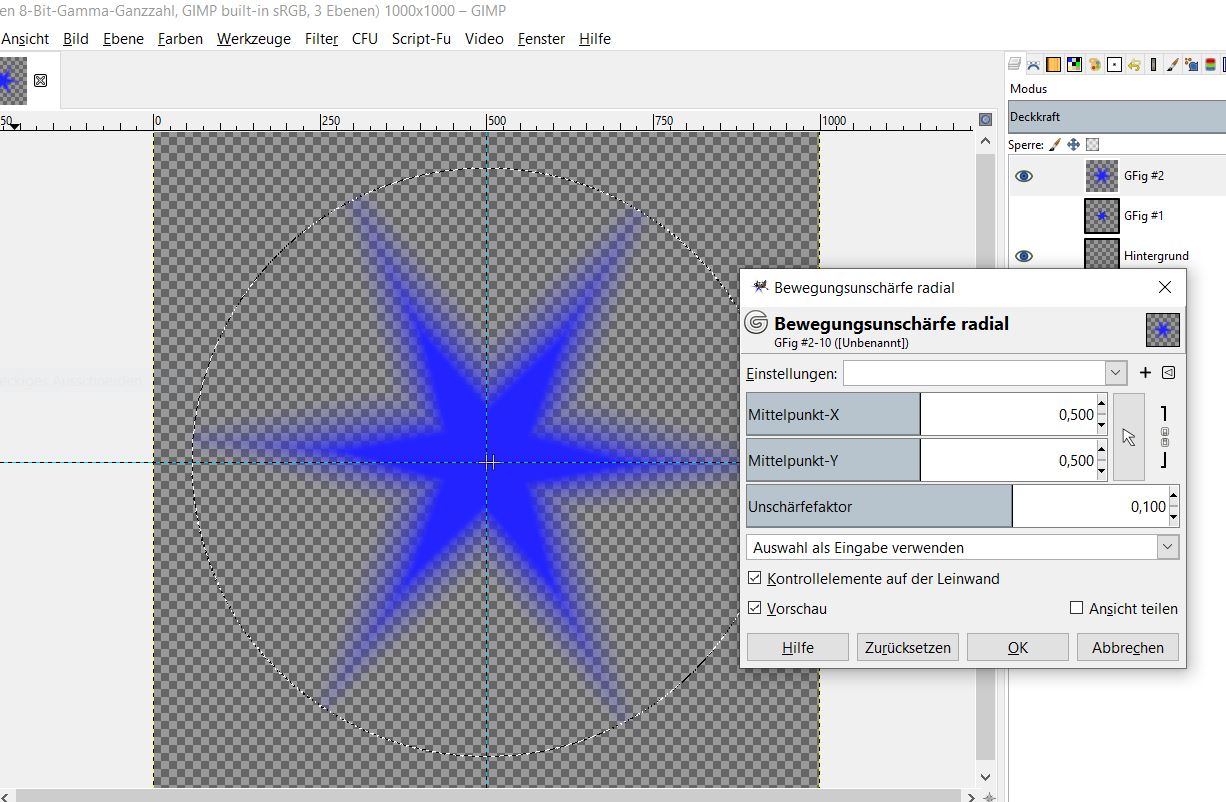Click the lock pixels paintbrush icon
The image size is (1226, 802).
[1054, 145]
